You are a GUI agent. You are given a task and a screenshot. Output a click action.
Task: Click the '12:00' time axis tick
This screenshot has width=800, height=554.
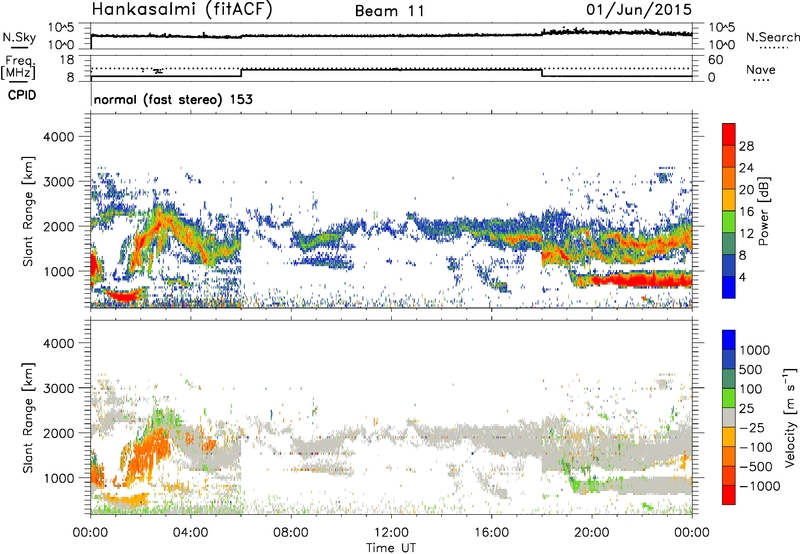[391, 533]
